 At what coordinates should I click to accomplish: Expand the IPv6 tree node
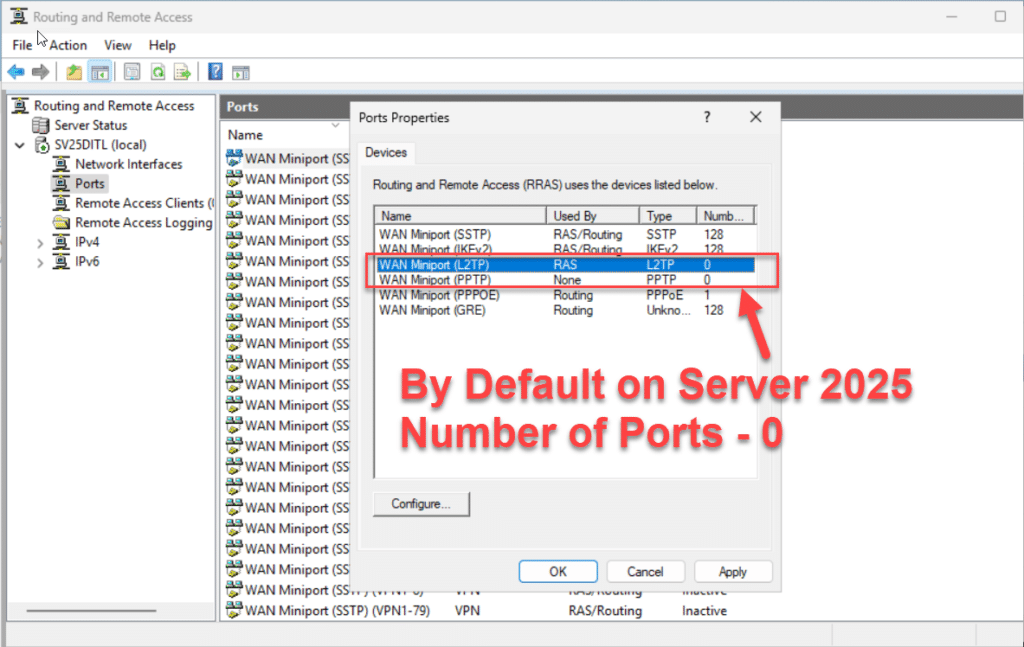pyautogui.click(x=40, y=261)
